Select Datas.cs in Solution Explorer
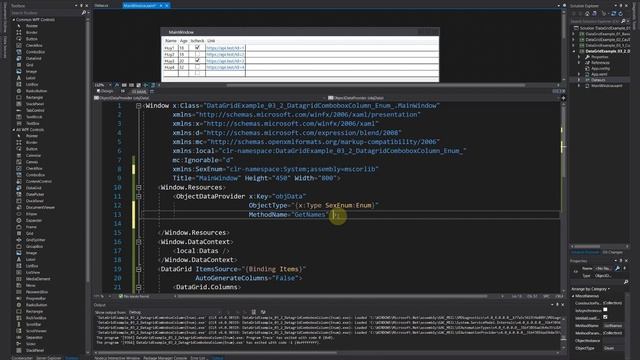640x360 pixels. 598,80
